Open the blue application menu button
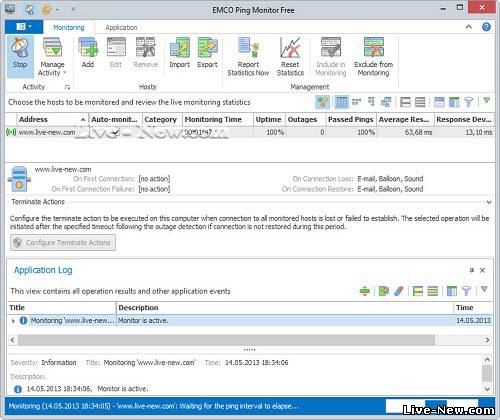 point(24,27)
